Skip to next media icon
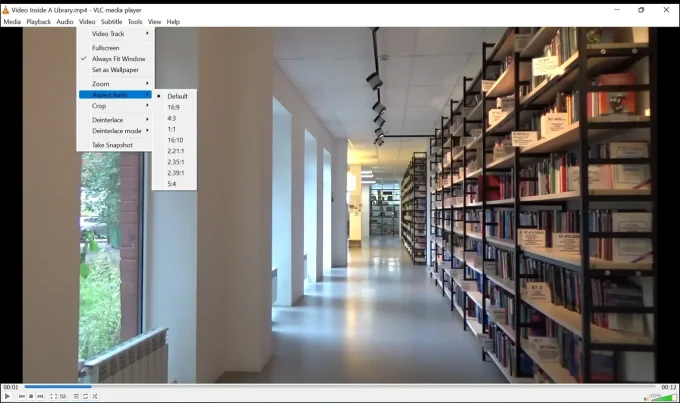 pyautogui.click(x=40, y=397)
